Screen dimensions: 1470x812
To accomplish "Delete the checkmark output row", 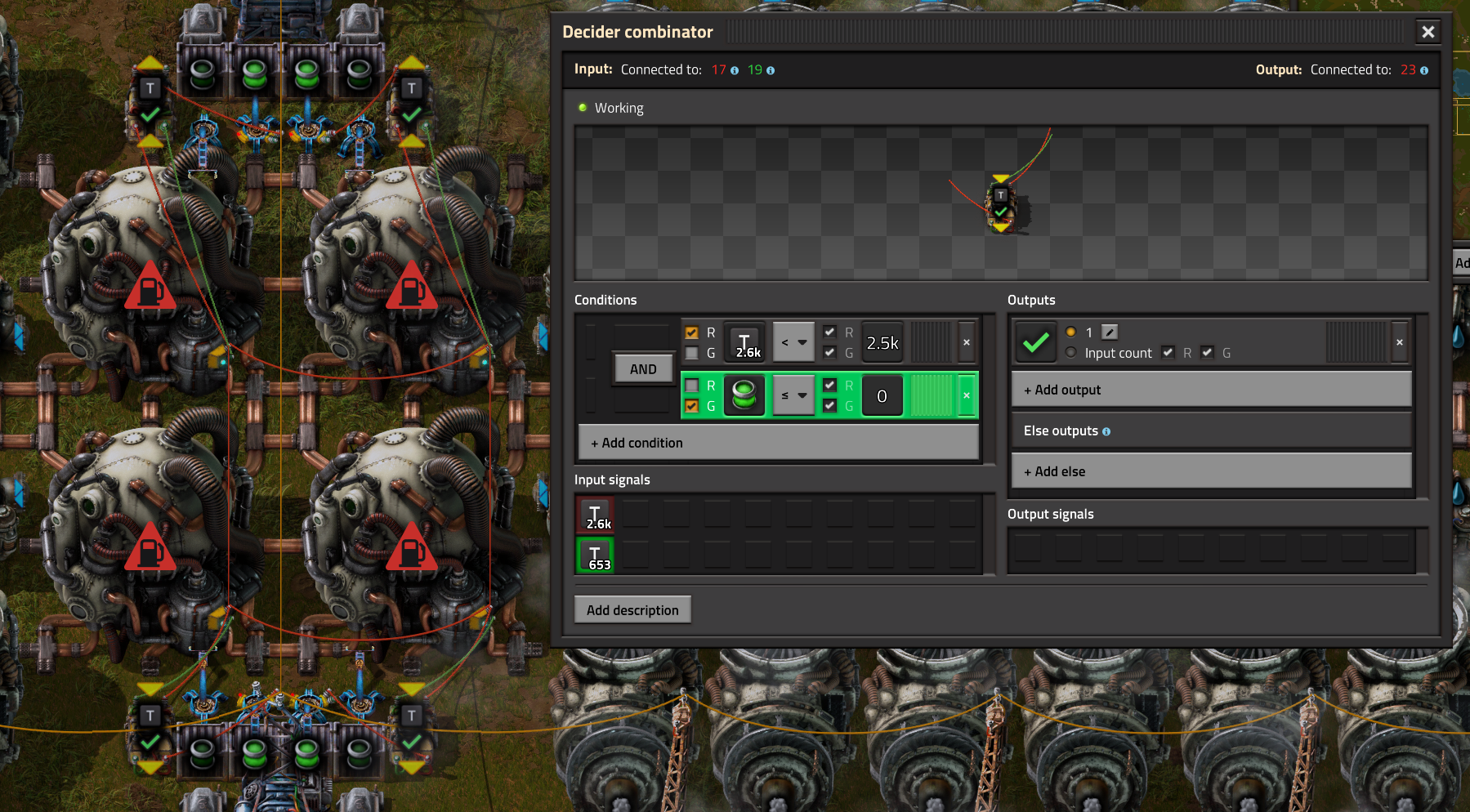I will click(1400, 342).
